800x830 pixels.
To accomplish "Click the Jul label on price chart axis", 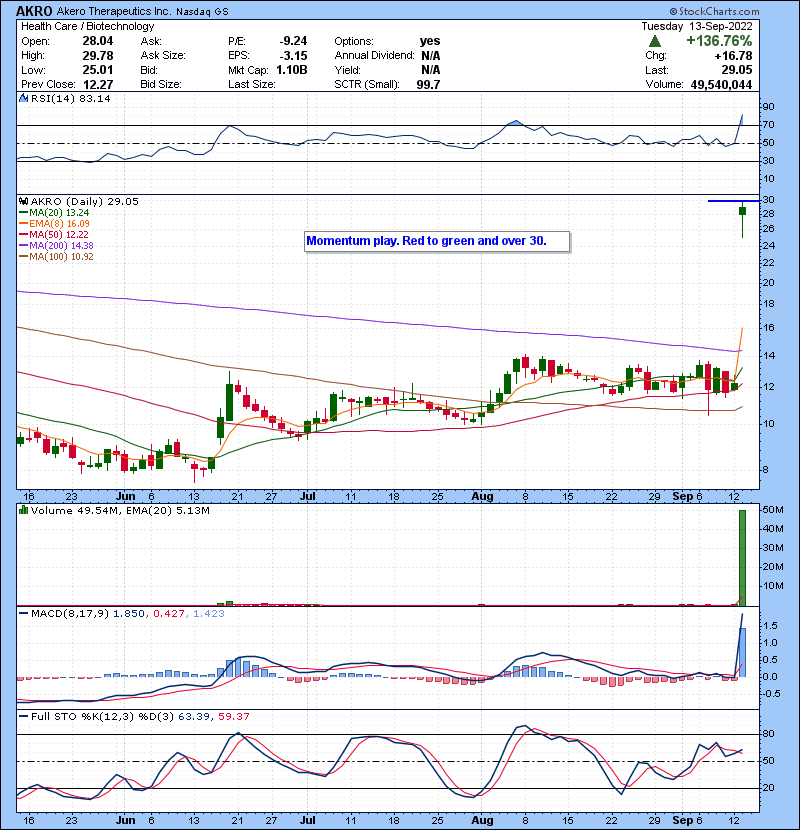I will pyautogui.click(x=308, y=497).
